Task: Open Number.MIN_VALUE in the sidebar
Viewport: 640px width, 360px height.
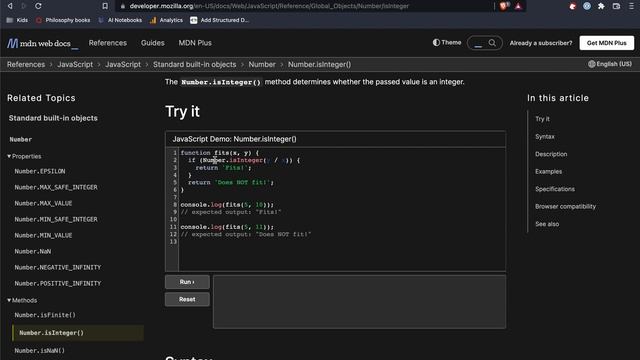Action: pyautogui.click(x=43, y=236)
